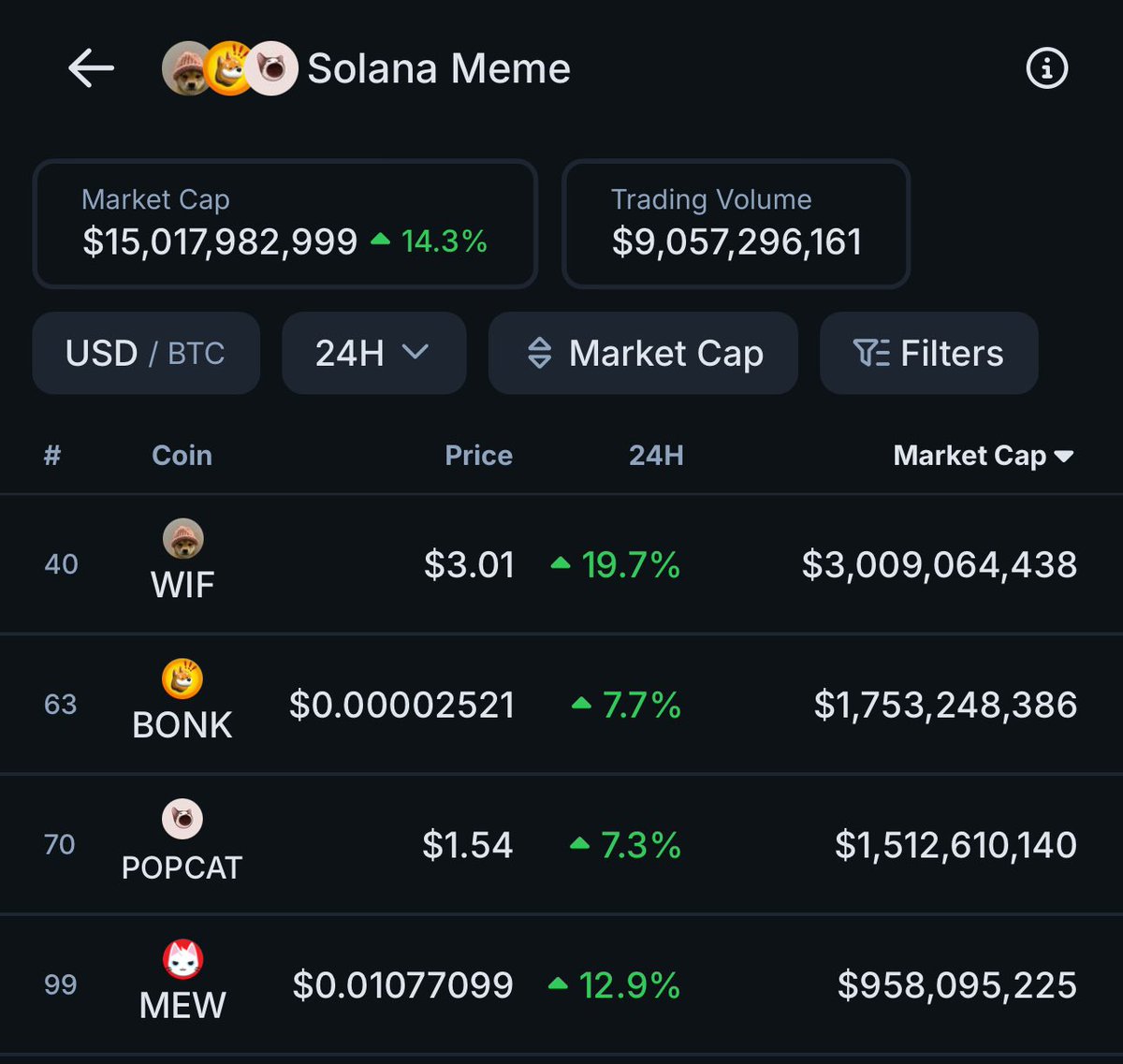The image size is (1123, 1064).
Task: Open the 24H timeframe dropdown
Action: click(x=372, y=353)
